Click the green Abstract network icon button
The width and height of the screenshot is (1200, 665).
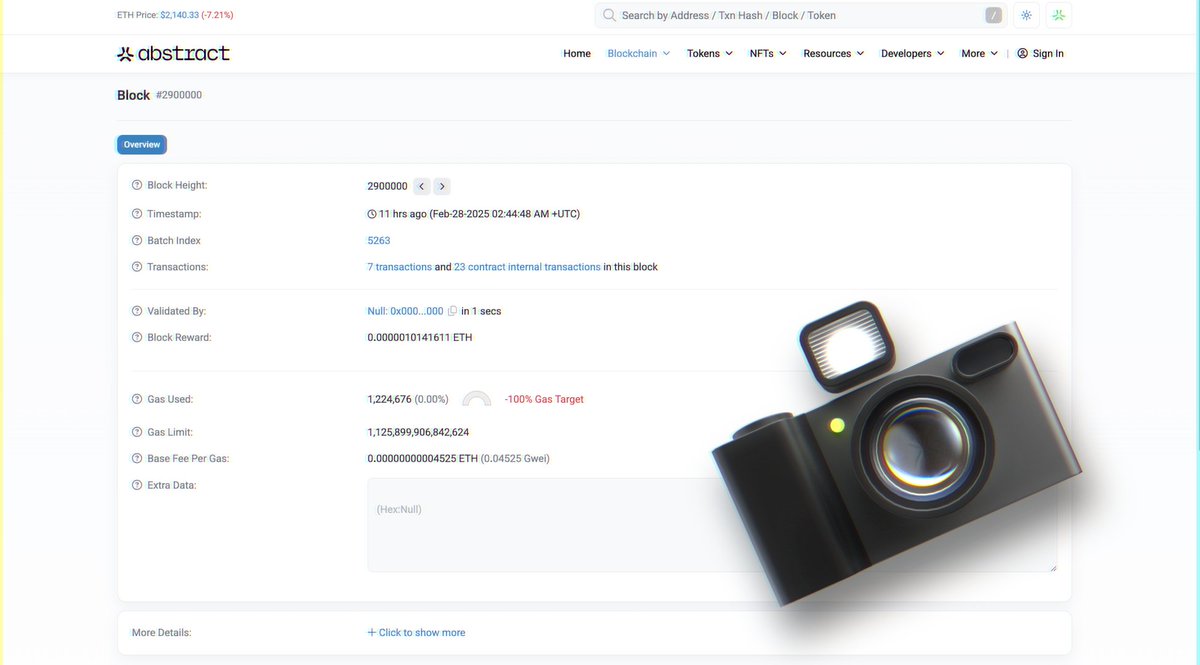(1059, 15)
